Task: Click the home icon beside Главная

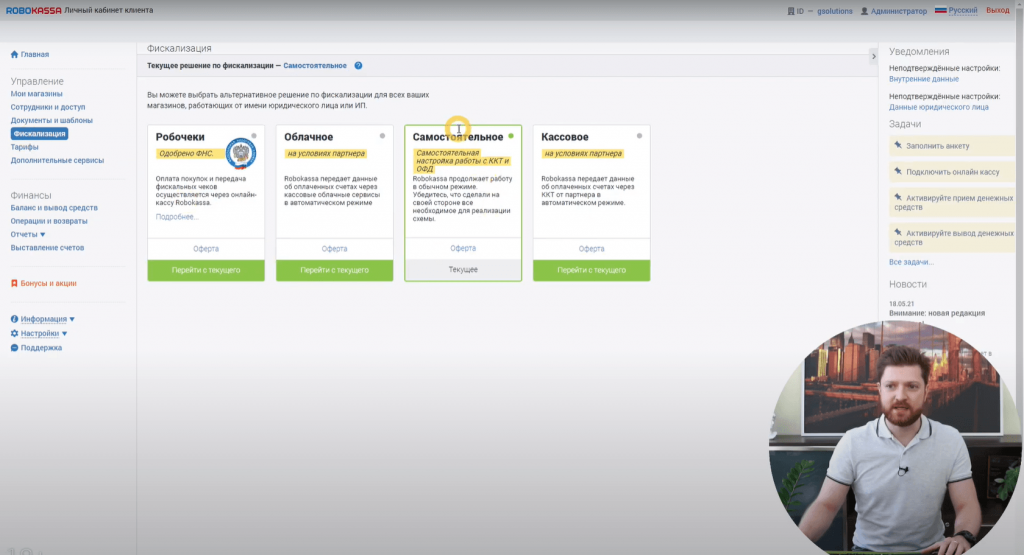Action: pyautogui.click(x=14, y=54)
